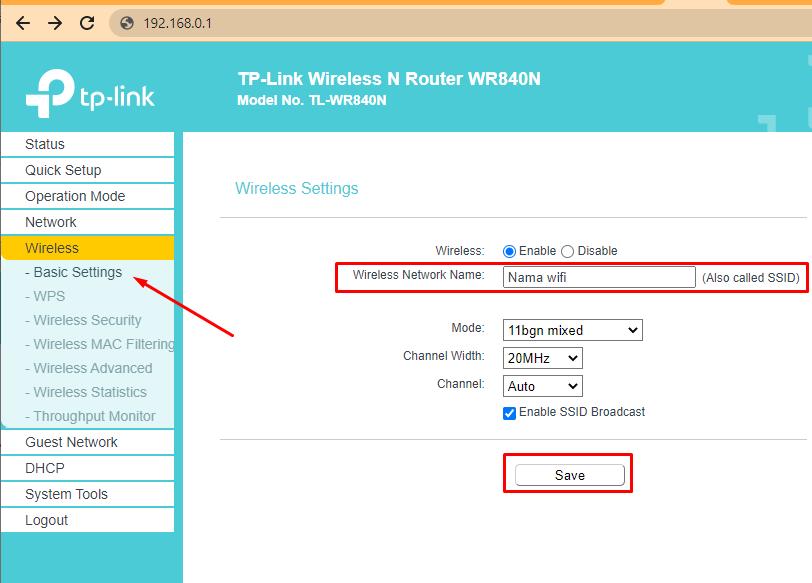This screenshot has width=812, height=583.
Task: Reload the page with the refresh icon
Action: point(87,23)
